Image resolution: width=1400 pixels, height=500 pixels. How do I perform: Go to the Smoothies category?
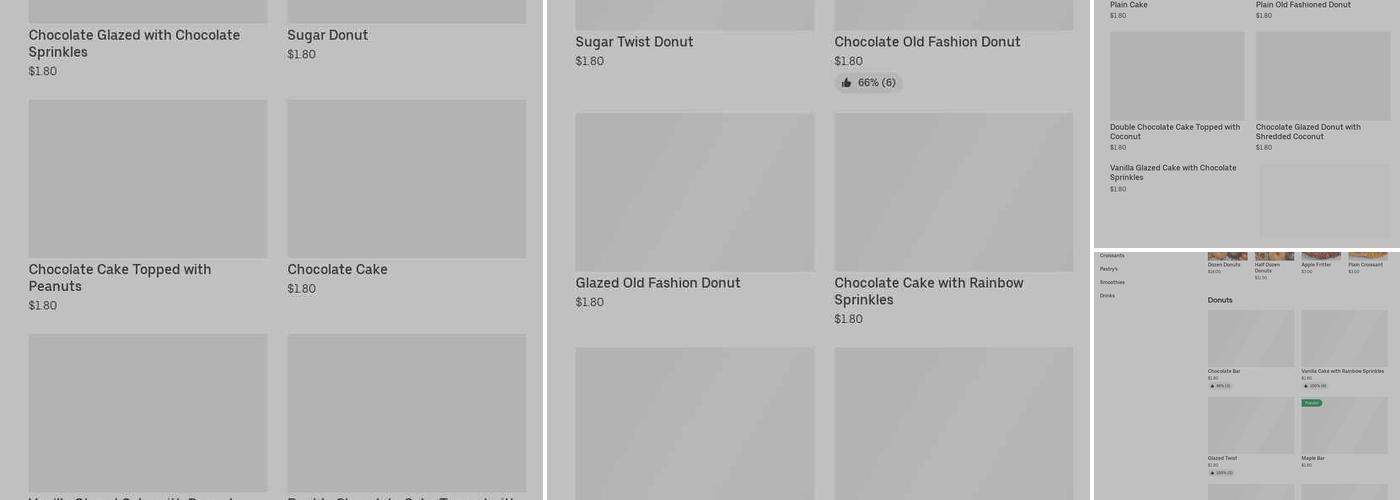(1112, 283)
